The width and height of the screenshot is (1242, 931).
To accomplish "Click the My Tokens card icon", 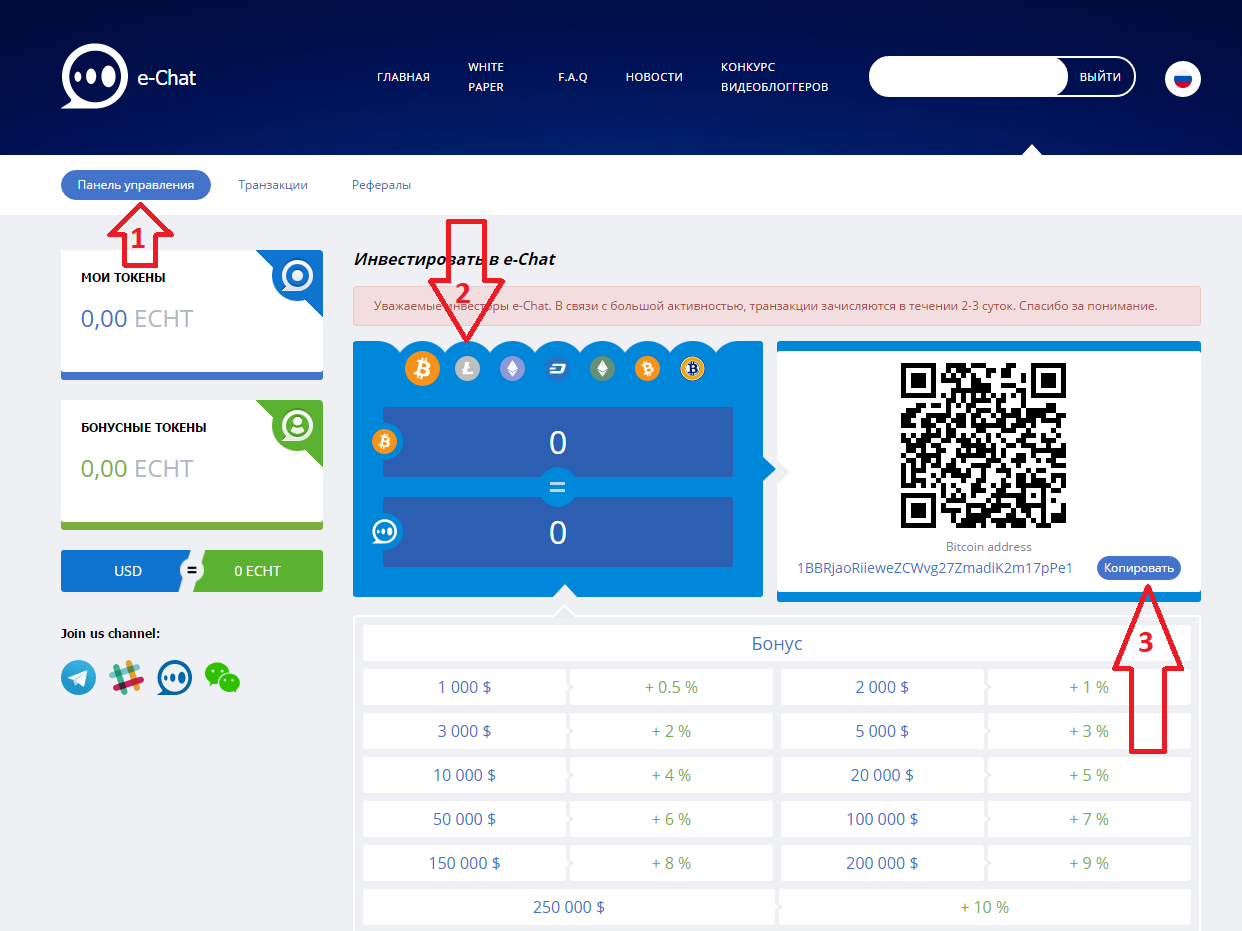I will 297,275.
